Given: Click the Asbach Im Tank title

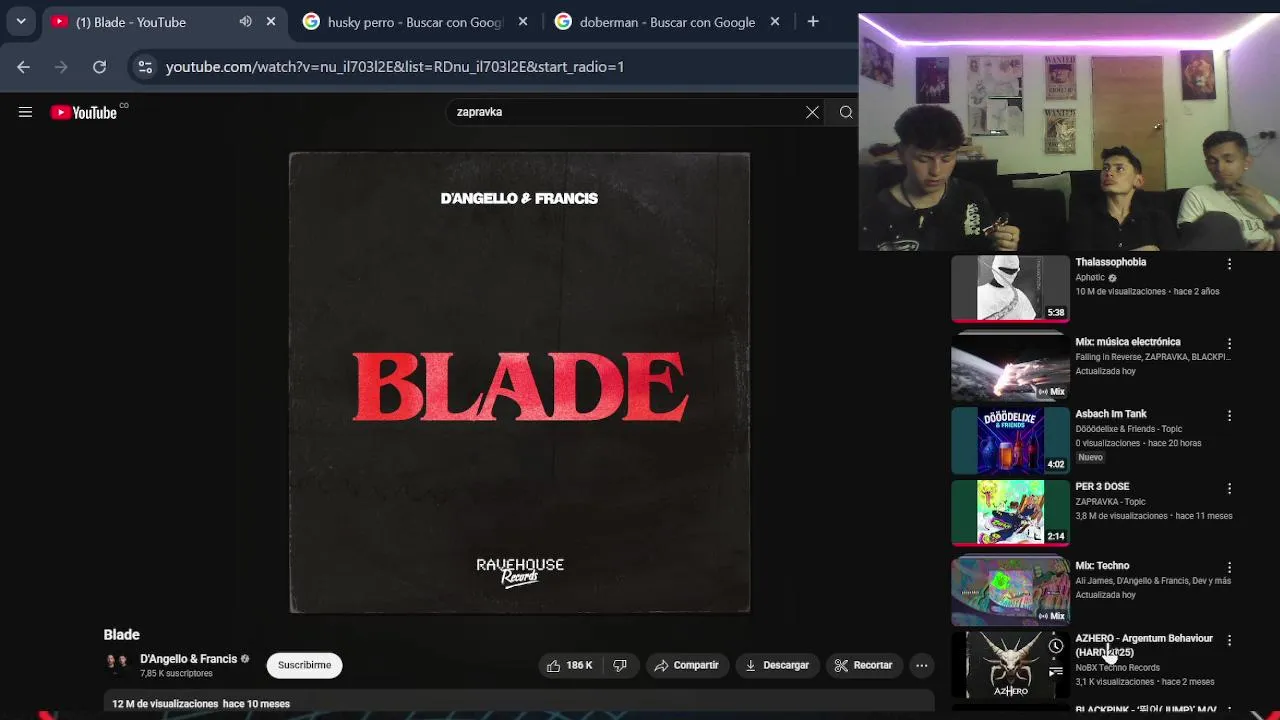Looking at the screenshot, I should click(x=1110, y=414).
